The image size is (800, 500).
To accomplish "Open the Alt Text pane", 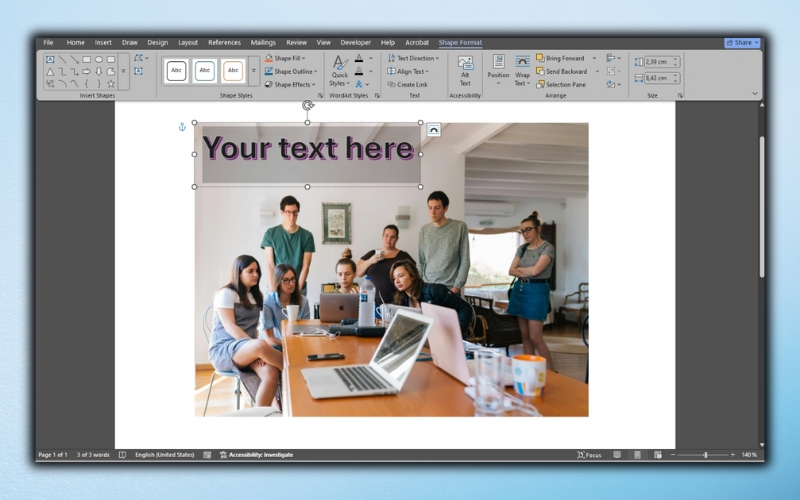I will (465, 71).
